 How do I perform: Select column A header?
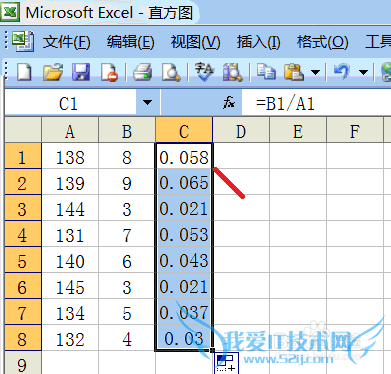click(x=70, y=131)
